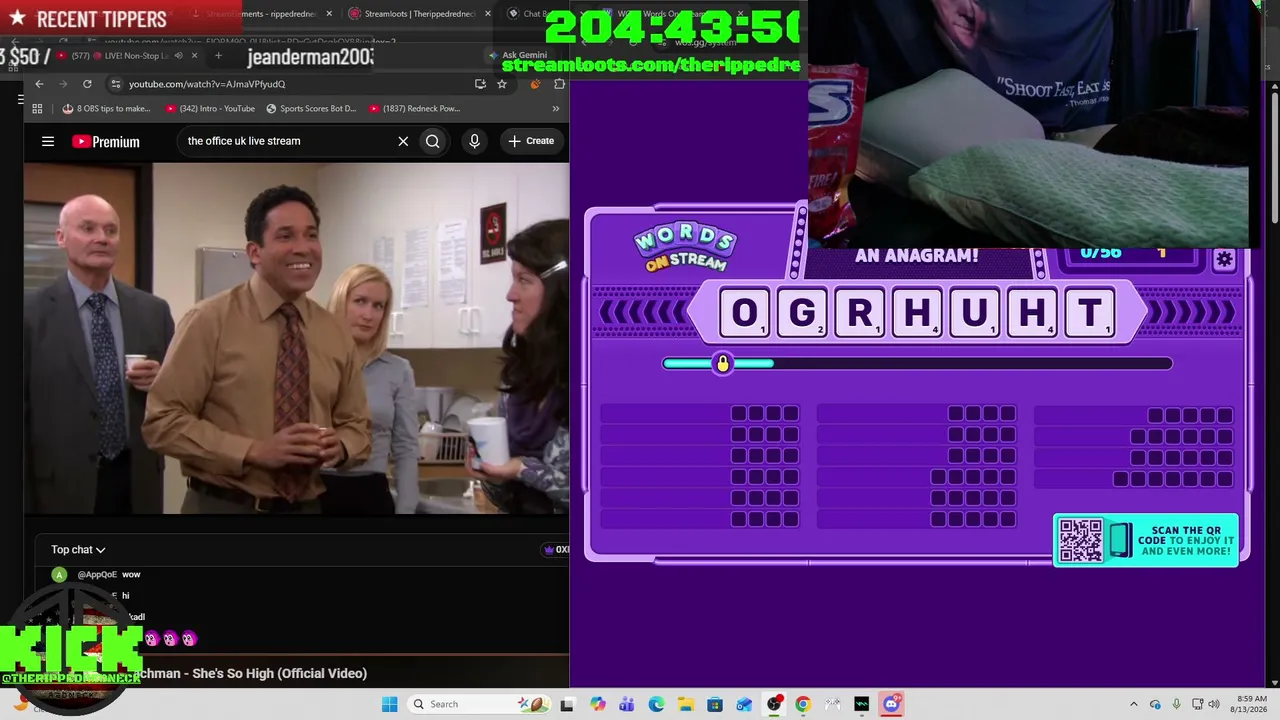Open the Windows Start menu
This screenshot has height=720, width=1280.
click(389, 704)
